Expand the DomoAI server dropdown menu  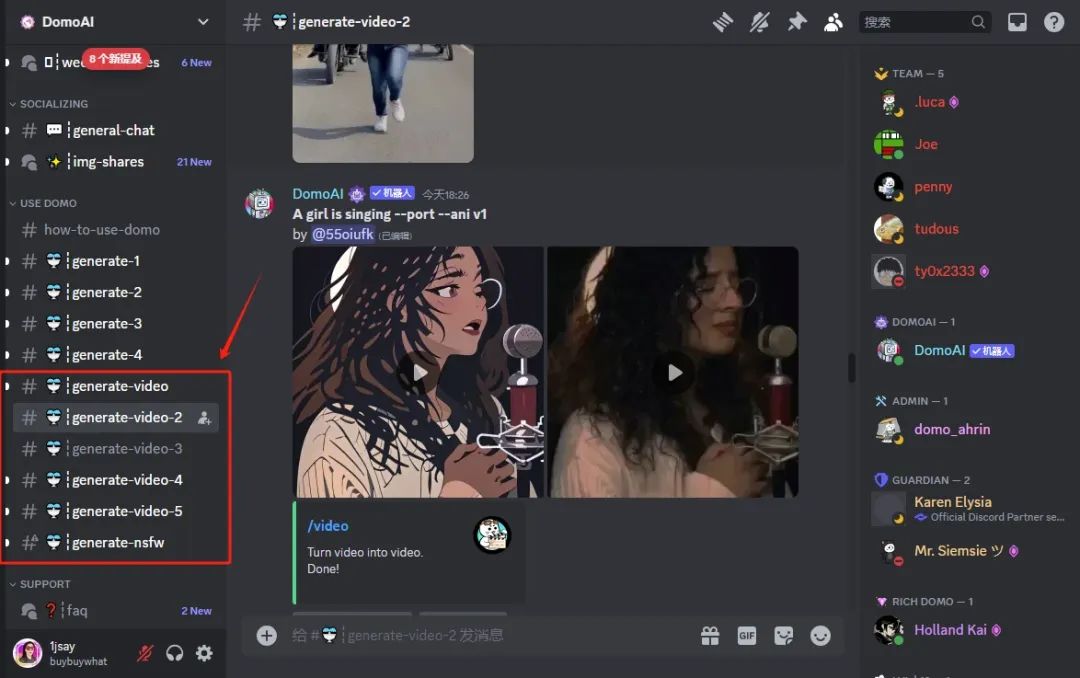tap(203, 22)
